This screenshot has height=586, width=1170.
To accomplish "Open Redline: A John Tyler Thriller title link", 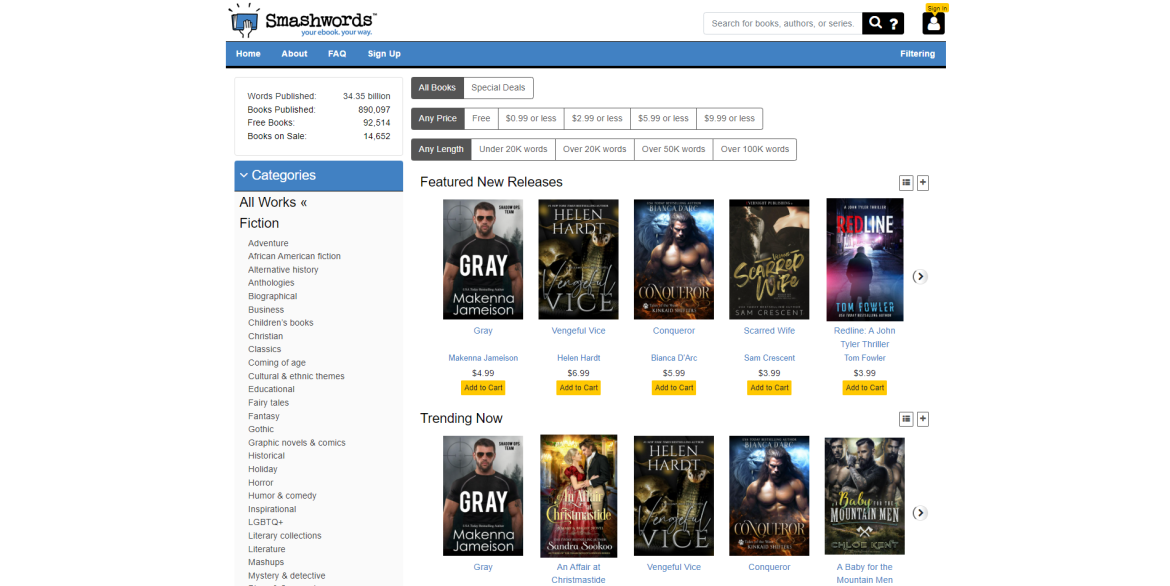I will pyautogui.click(x=865, y=337).
